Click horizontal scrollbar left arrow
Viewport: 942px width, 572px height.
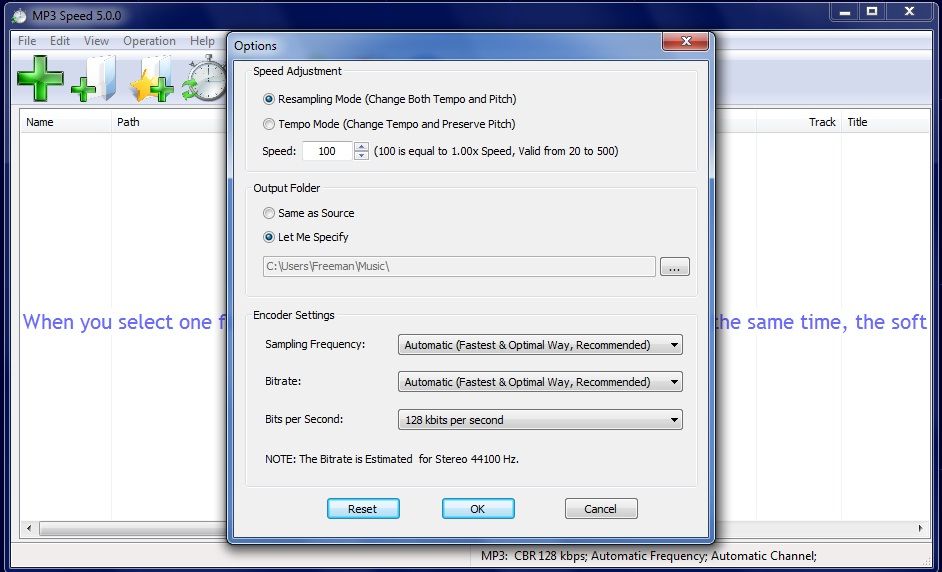tap(29, 529)
